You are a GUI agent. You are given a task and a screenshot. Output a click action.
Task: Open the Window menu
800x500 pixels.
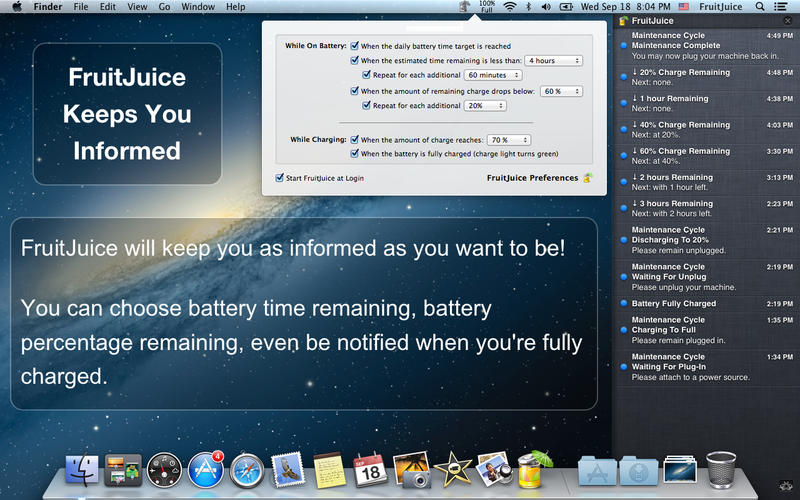pyautogui.click(x=198, y=7)
